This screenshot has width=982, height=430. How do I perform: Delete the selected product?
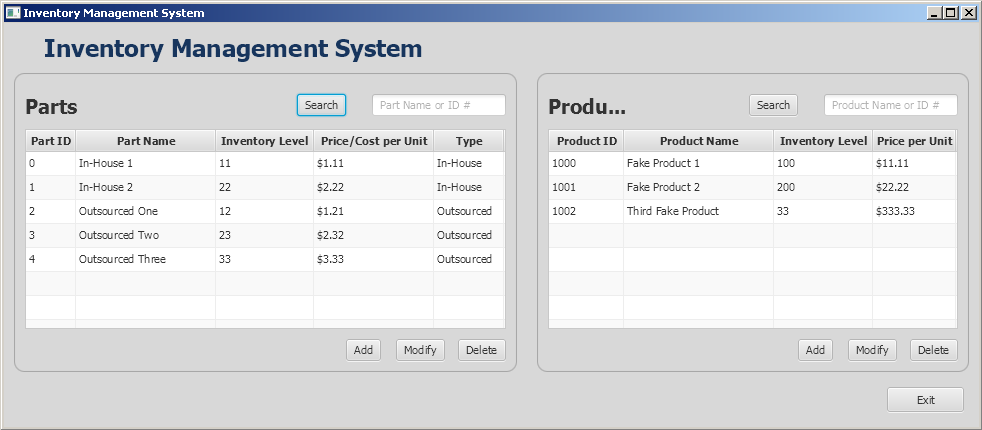(x=933, y=350)
